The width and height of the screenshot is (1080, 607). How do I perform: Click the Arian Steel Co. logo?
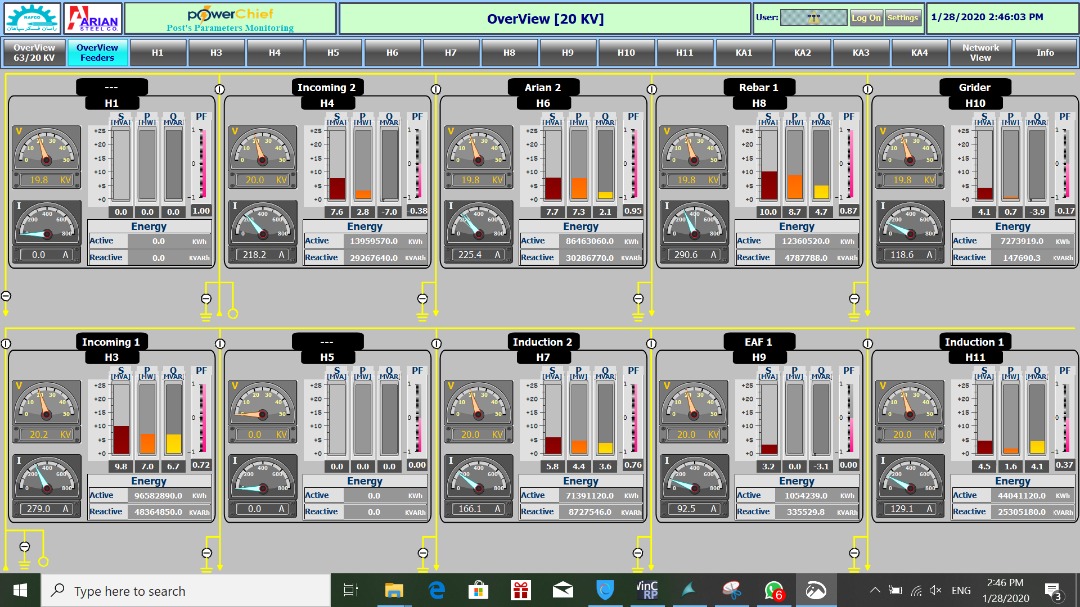click(93, 18)
